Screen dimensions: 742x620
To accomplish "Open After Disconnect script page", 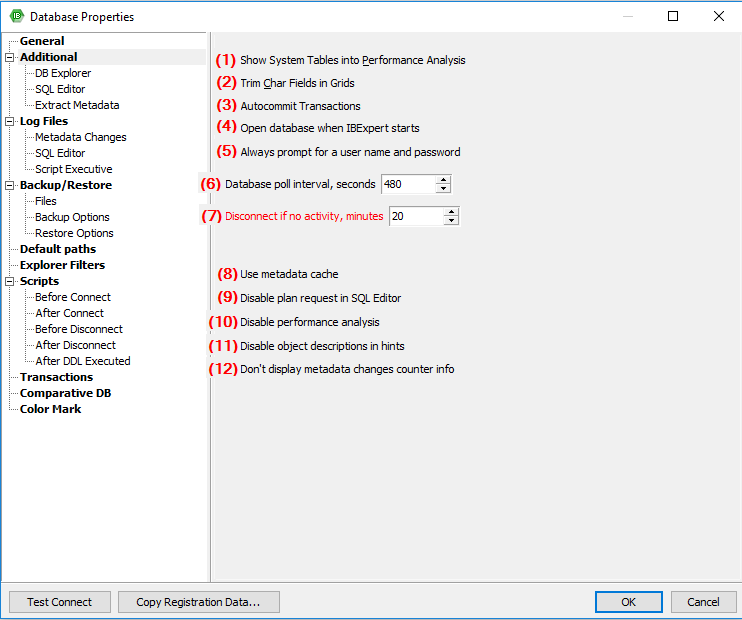I will pyautogui.click(x=76, y=345).
